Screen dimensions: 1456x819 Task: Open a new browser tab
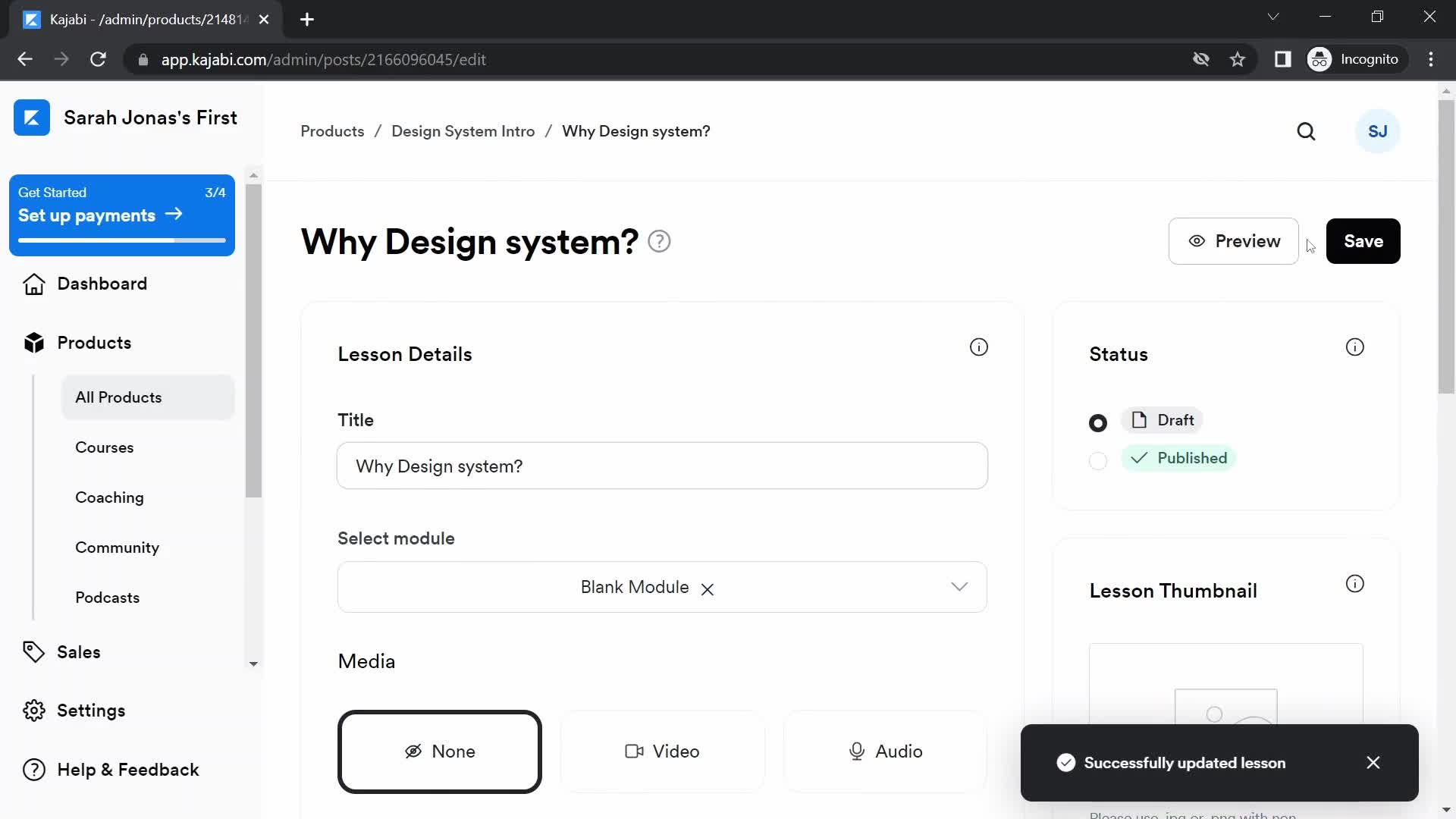tap(307, 20)
